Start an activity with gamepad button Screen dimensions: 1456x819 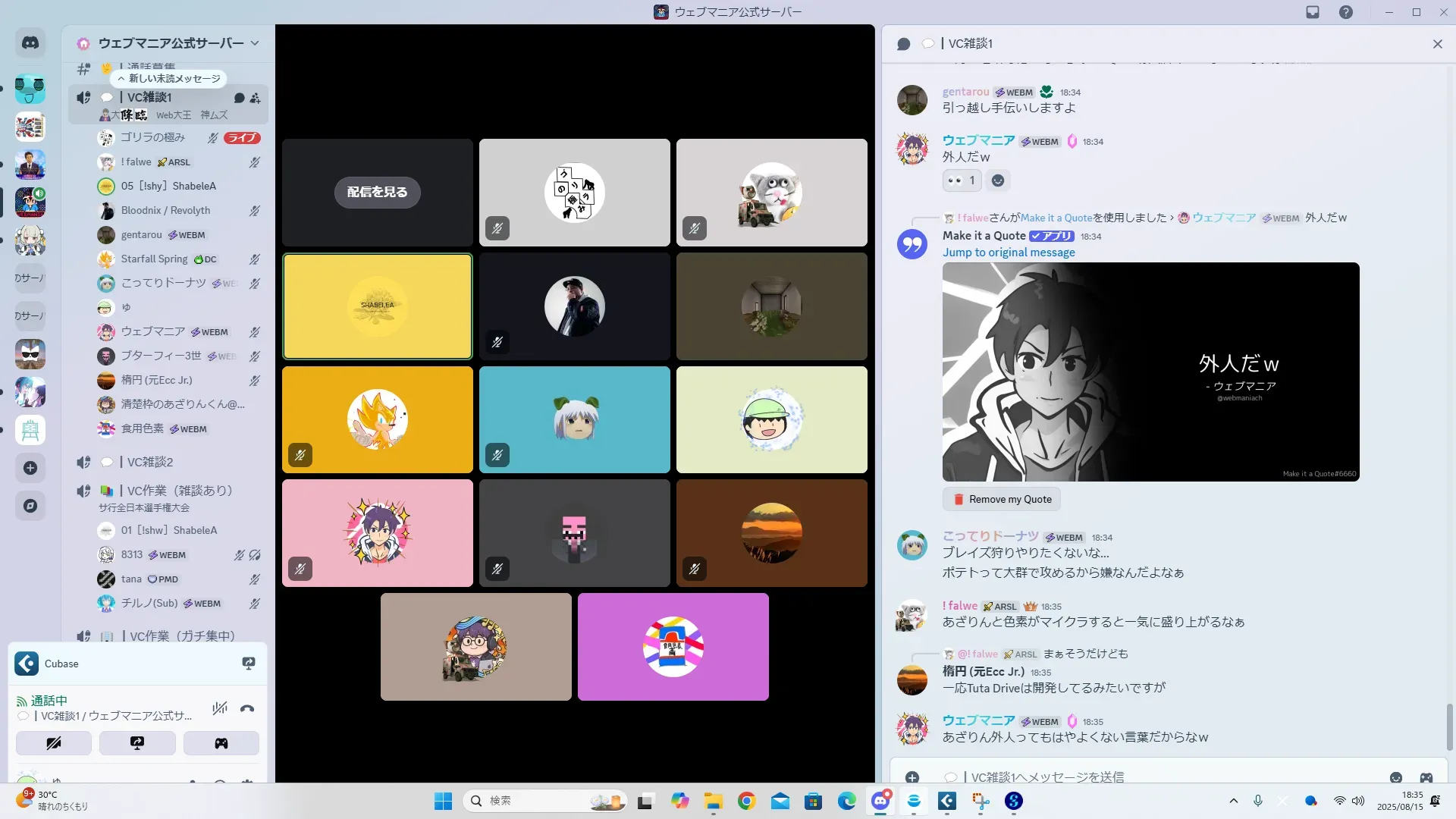pyautogui.click(x=221, y=743)
